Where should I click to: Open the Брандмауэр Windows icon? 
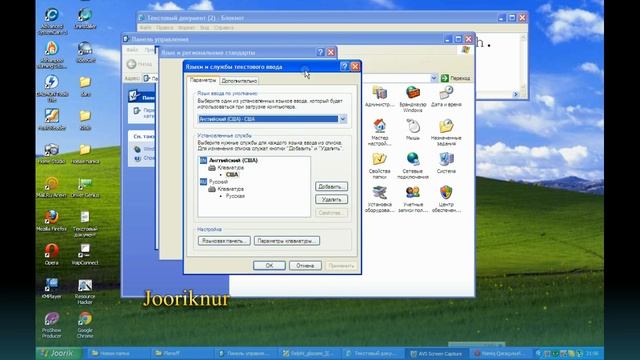click(413, 99)
